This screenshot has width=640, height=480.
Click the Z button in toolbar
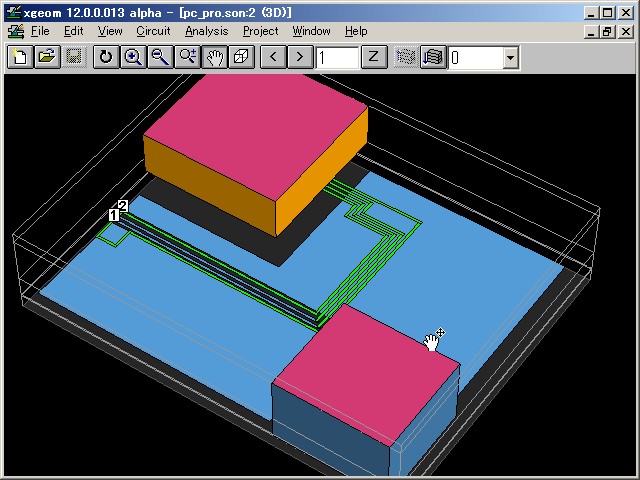click(x=374, y=57)
